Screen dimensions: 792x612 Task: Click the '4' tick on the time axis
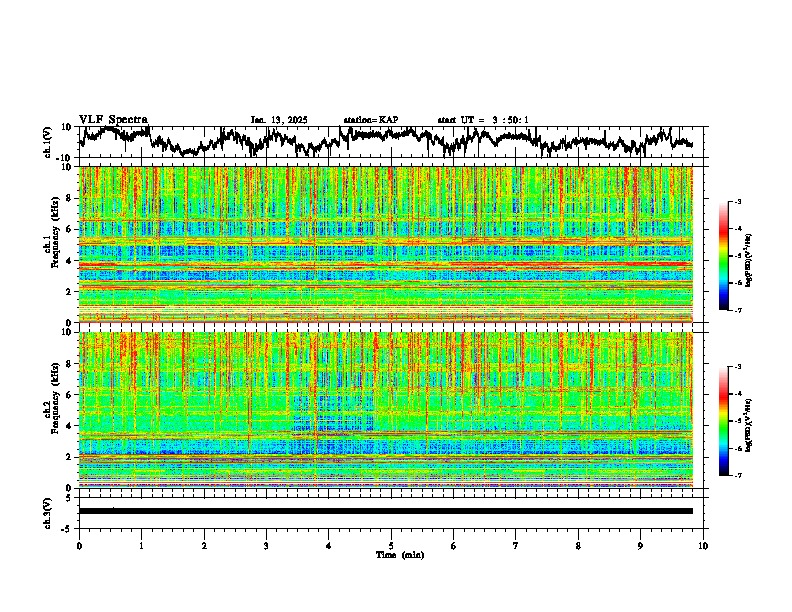(x=329, y=546)
